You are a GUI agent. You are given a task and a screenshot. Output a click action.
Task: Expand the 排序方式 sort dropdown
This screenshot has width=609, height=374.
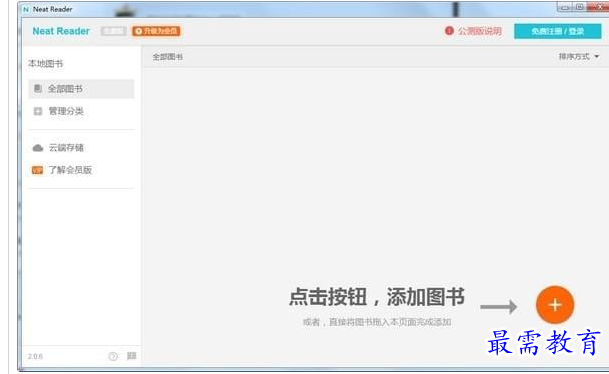pyautogui.click(x=579, y=57)
